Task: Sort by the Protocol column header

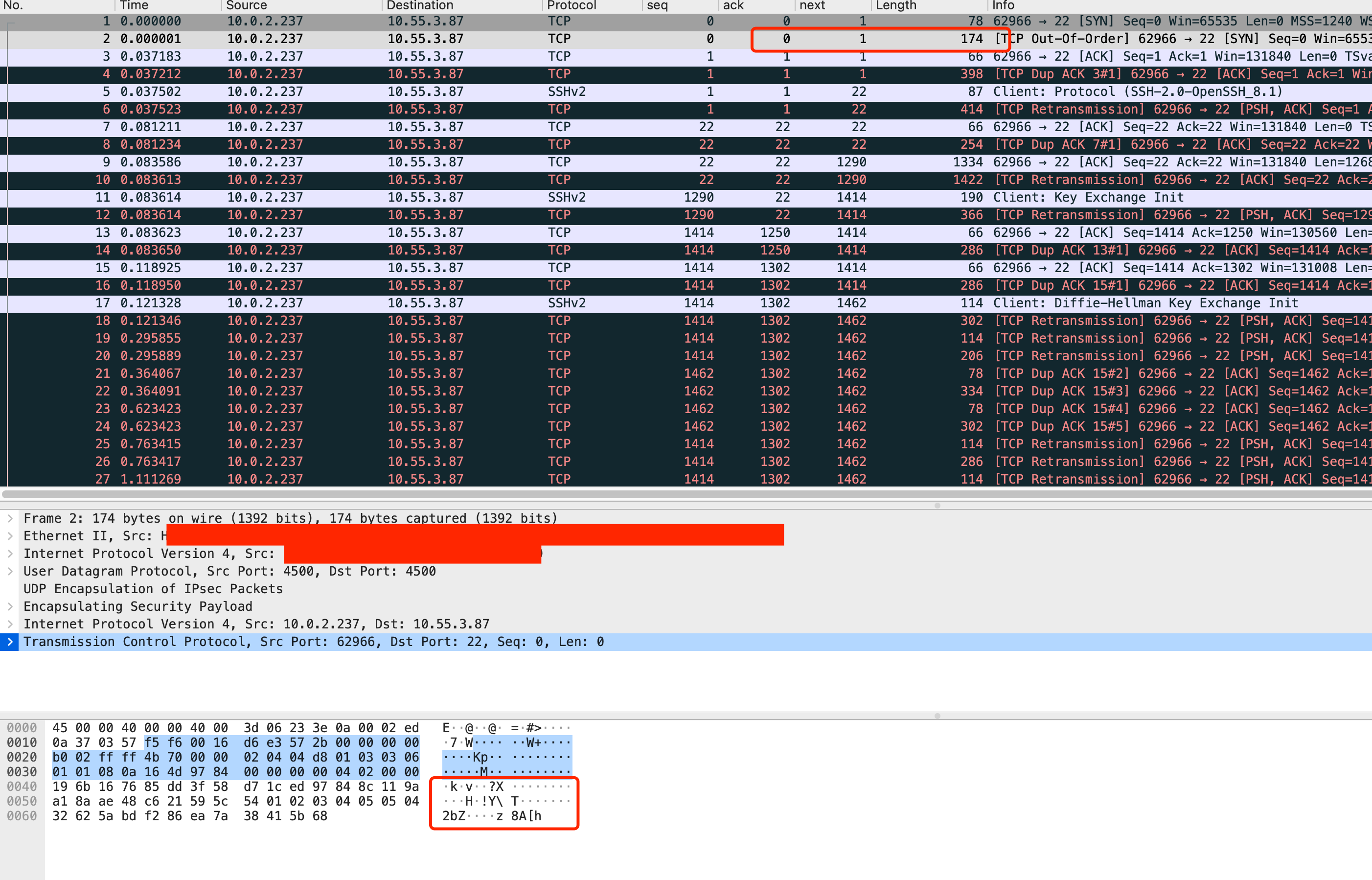Action: (571, 6)
